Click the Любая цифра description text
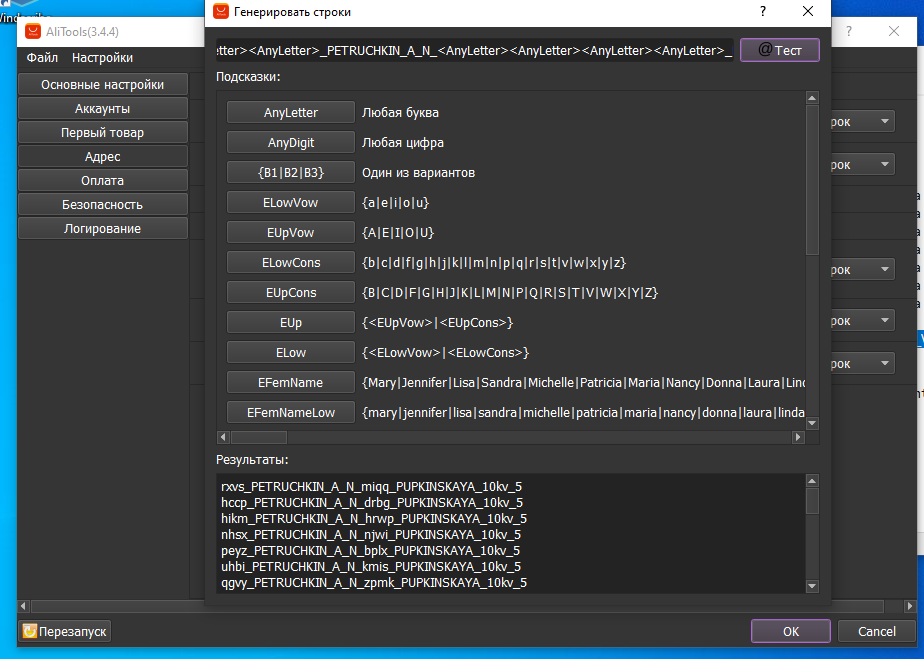This screenshot has width=924, height=659. 402,143
